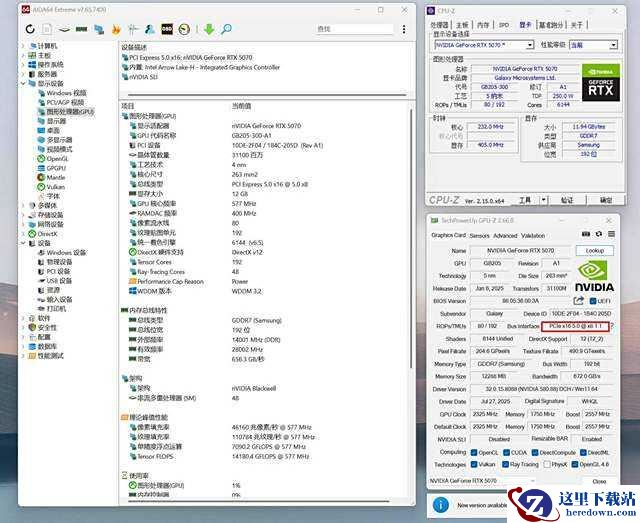Open the AIDA64 report page icon

(47, 29)
